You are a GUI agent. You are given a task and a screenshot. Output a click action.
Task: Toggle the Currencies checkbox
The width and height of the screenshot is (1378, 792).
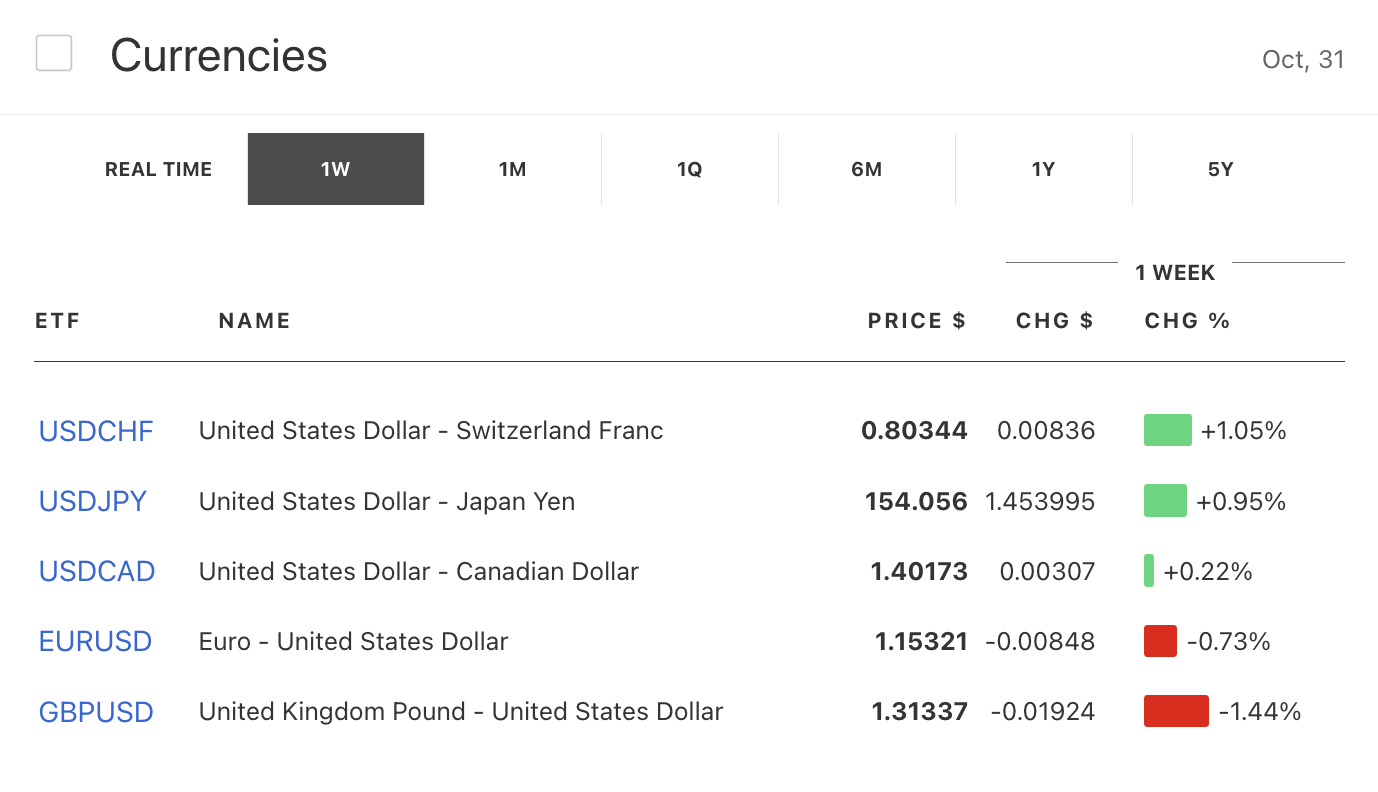[54, 53]
